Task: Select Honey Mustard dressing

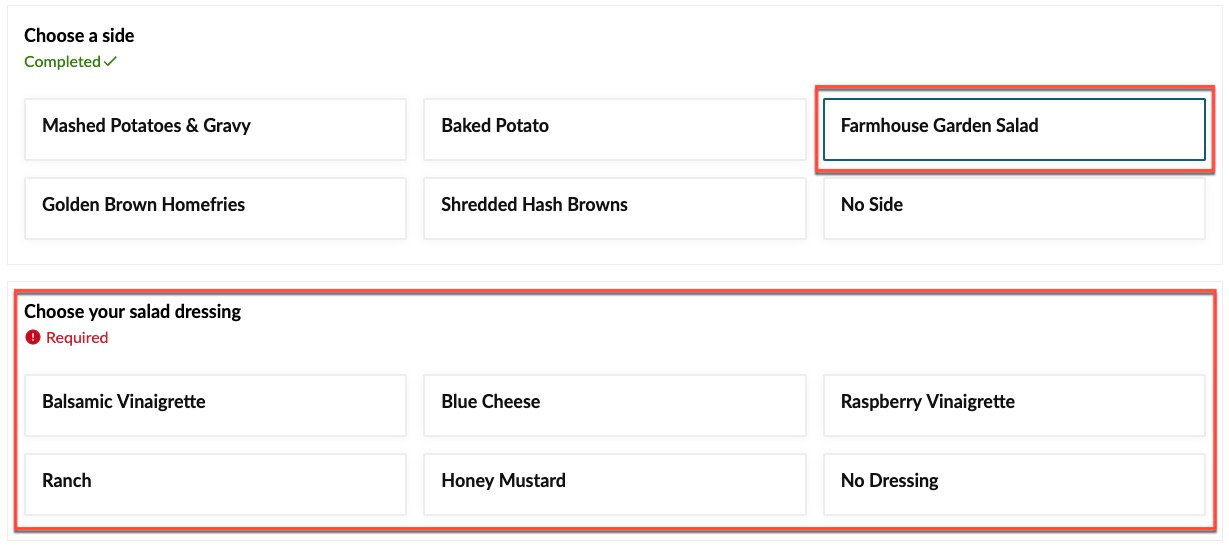Action: point(614,484)
